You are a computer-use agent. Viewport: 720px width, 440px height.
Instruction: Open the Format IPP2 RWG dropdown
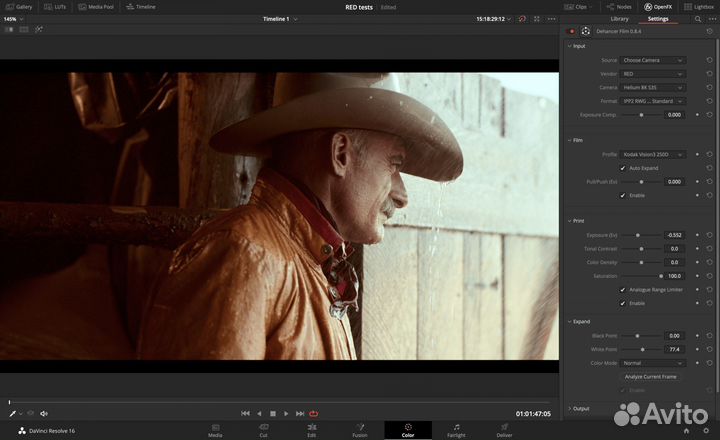pyautogui.click(x=652, y=101)
